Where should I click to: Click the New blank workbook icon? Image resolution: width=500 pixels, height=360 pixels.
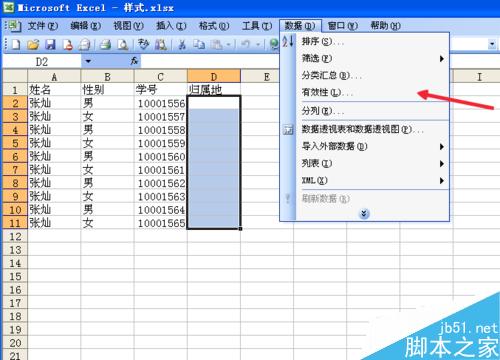(x=16, y=44)
